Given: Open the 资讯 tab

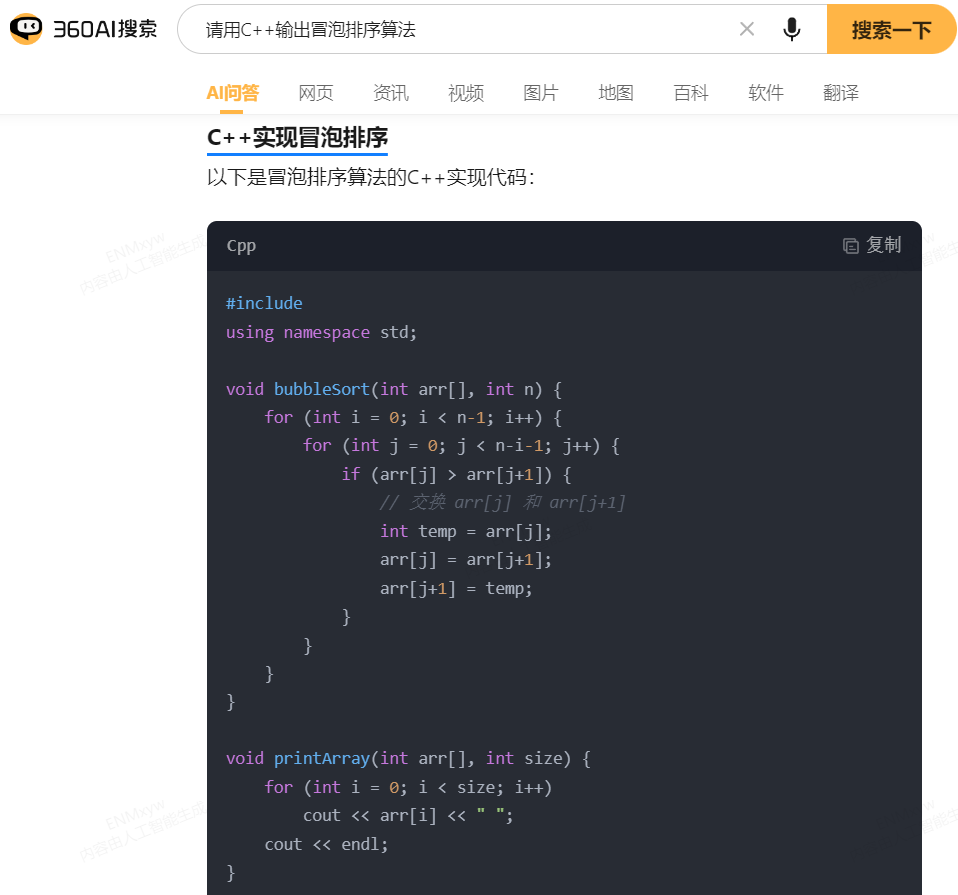Looking at the screenshot, I should (391, 93).
